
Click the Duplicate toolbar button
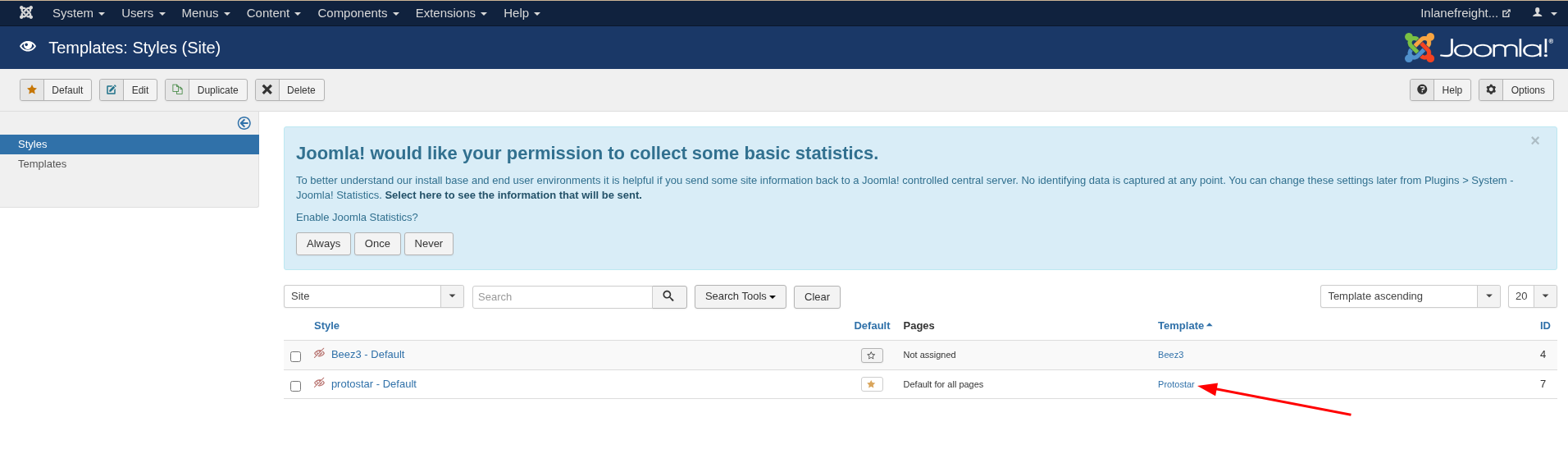(206, 90)
